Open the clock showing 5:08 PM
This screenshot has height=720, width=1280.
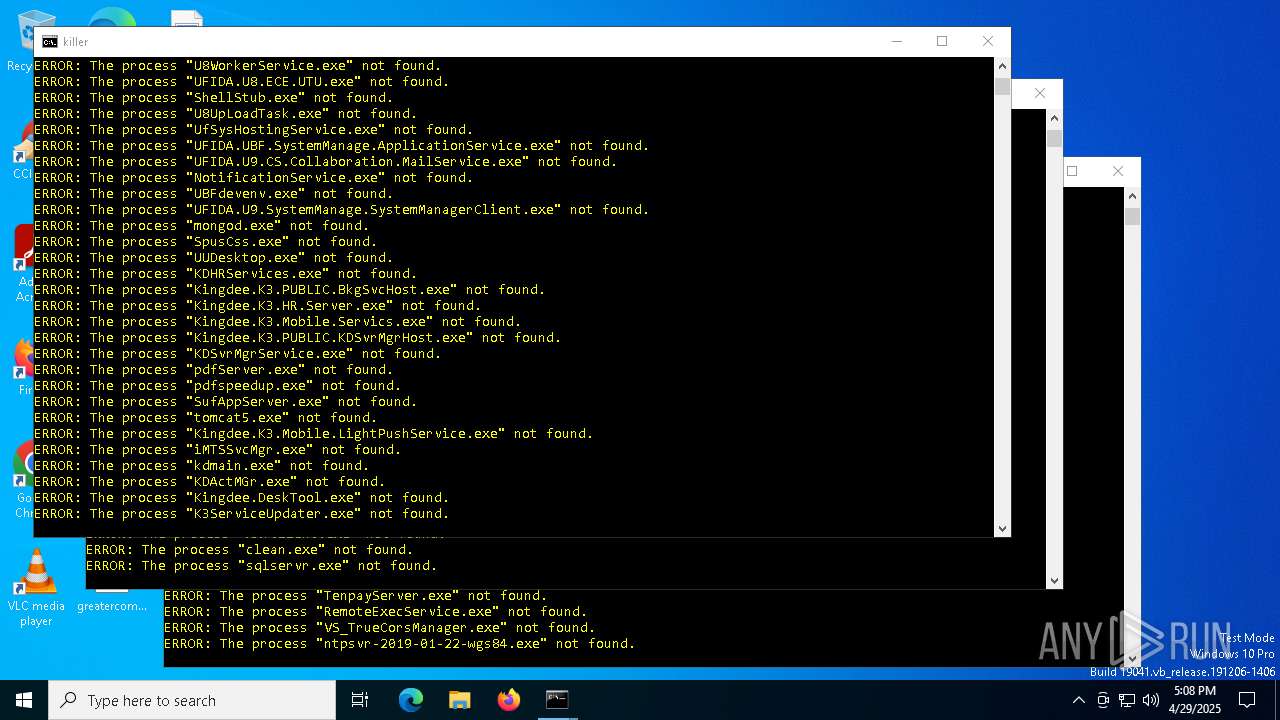pyautogui.click(x=1194, y=700)
